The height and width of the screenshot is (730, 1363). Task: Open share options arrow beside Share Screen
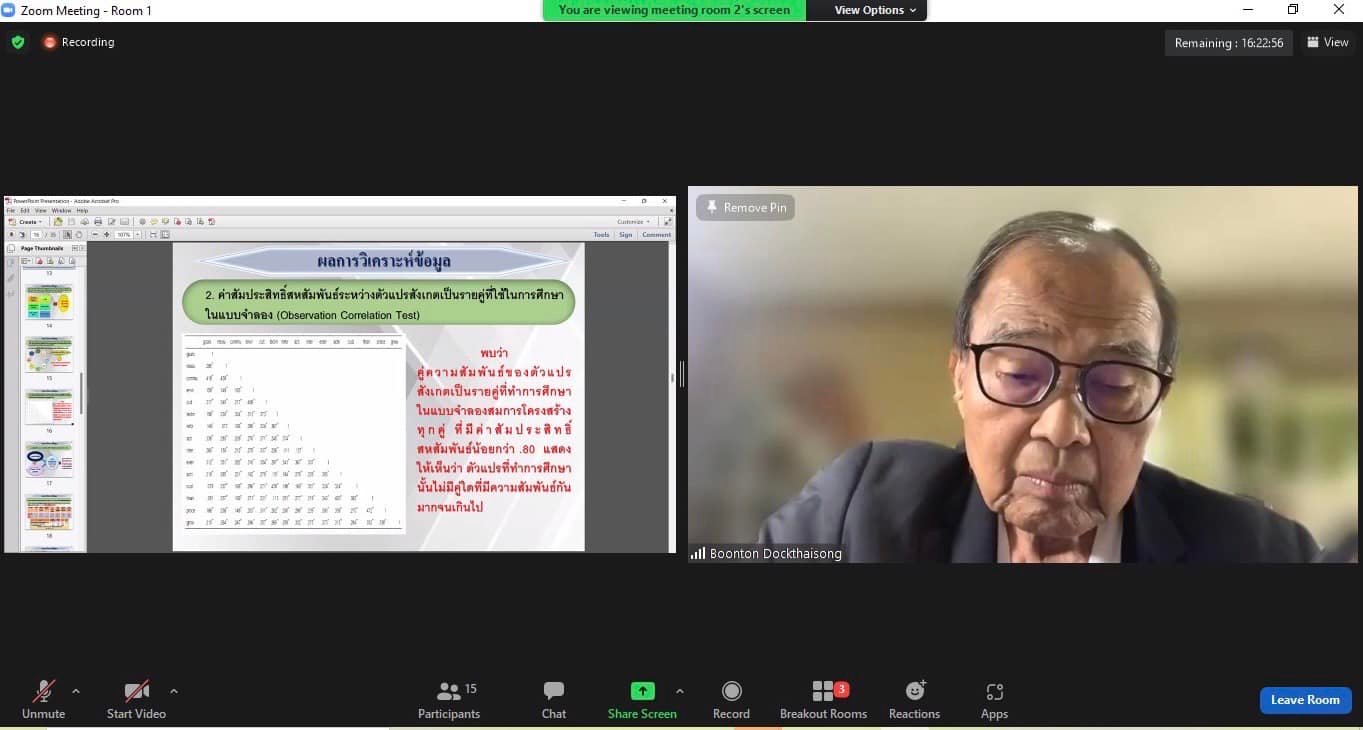(x=680, y=691)
